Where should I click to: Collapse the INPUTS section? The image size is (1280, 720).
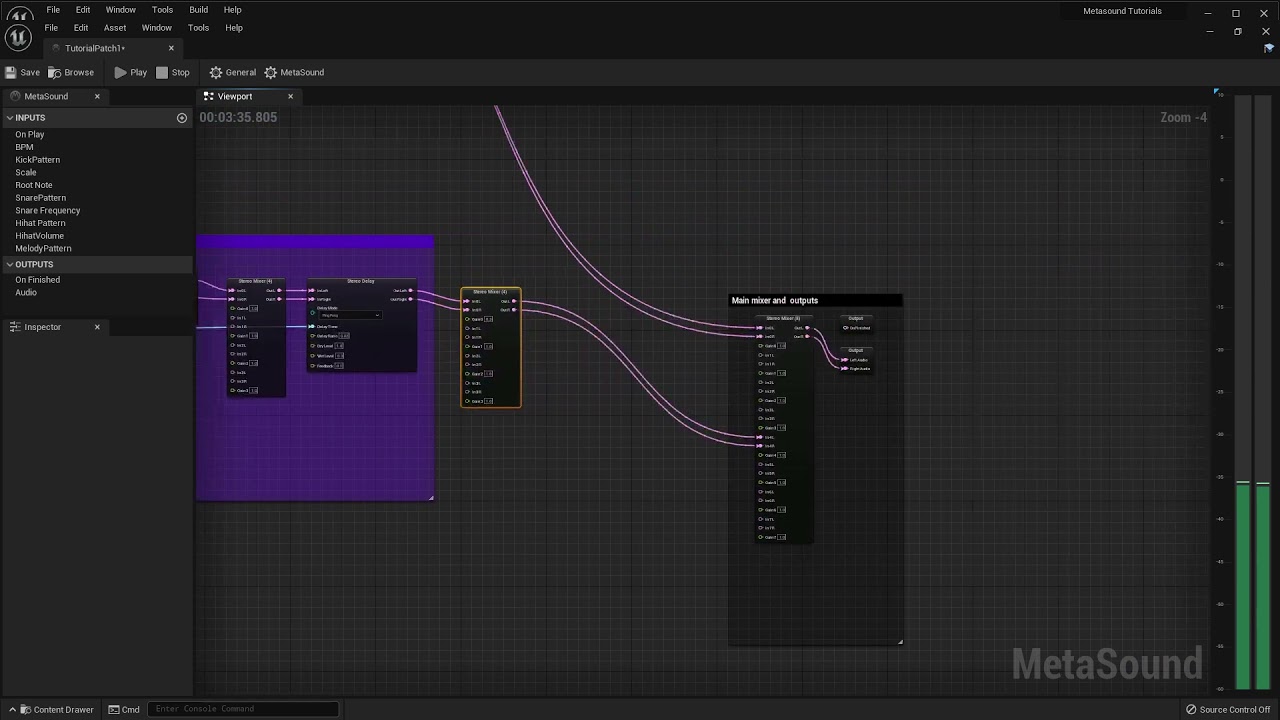10,118
